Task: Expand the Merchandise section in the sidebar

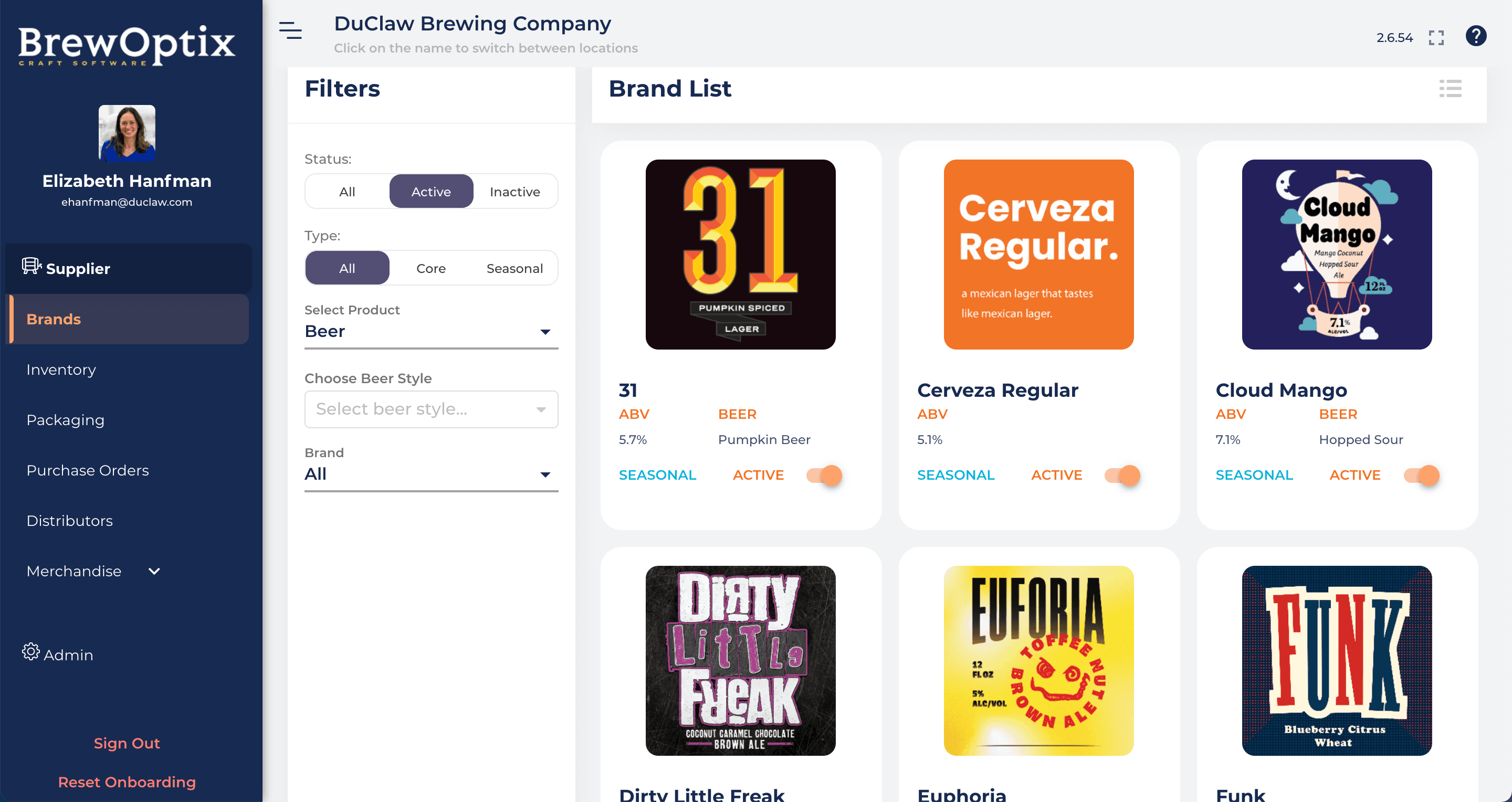Action: click(154, 570)
